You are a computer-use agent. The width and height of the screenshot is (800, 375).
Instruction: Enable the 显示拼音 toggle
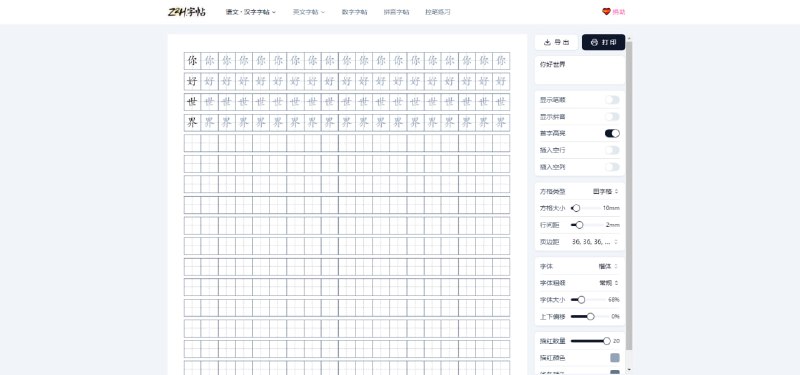click(612, 117)
